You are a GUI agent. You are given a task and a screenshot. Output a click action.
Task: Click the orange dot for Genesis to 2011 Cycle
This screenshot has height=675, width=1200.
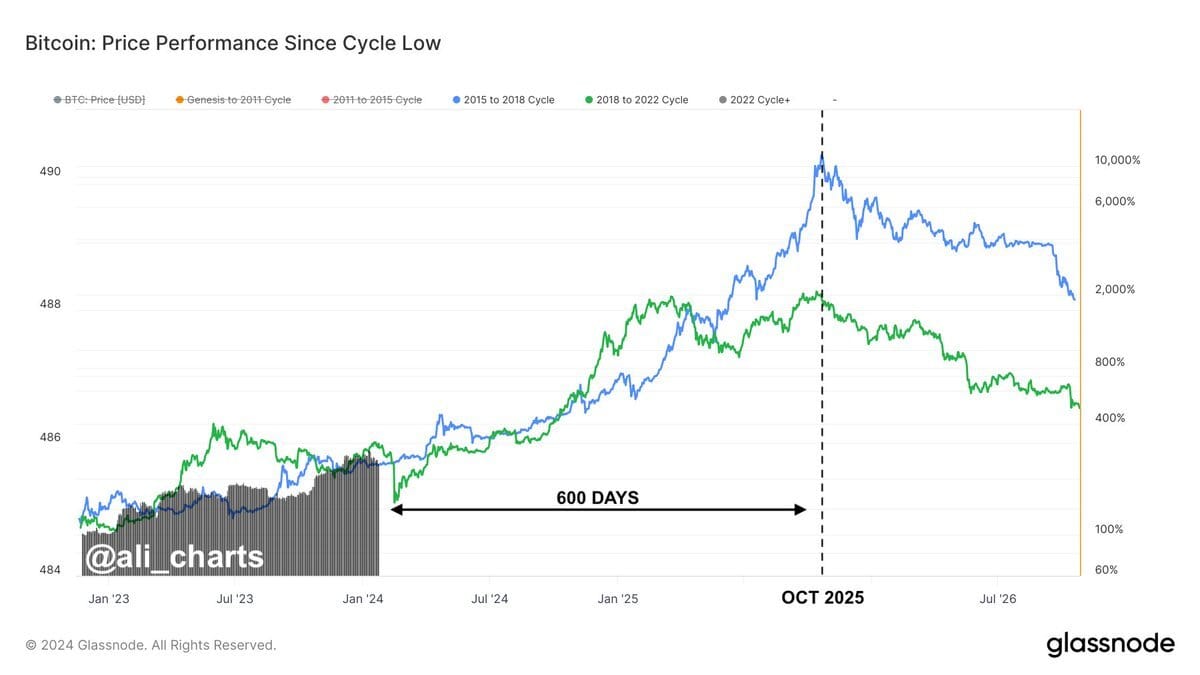point(179,100)
